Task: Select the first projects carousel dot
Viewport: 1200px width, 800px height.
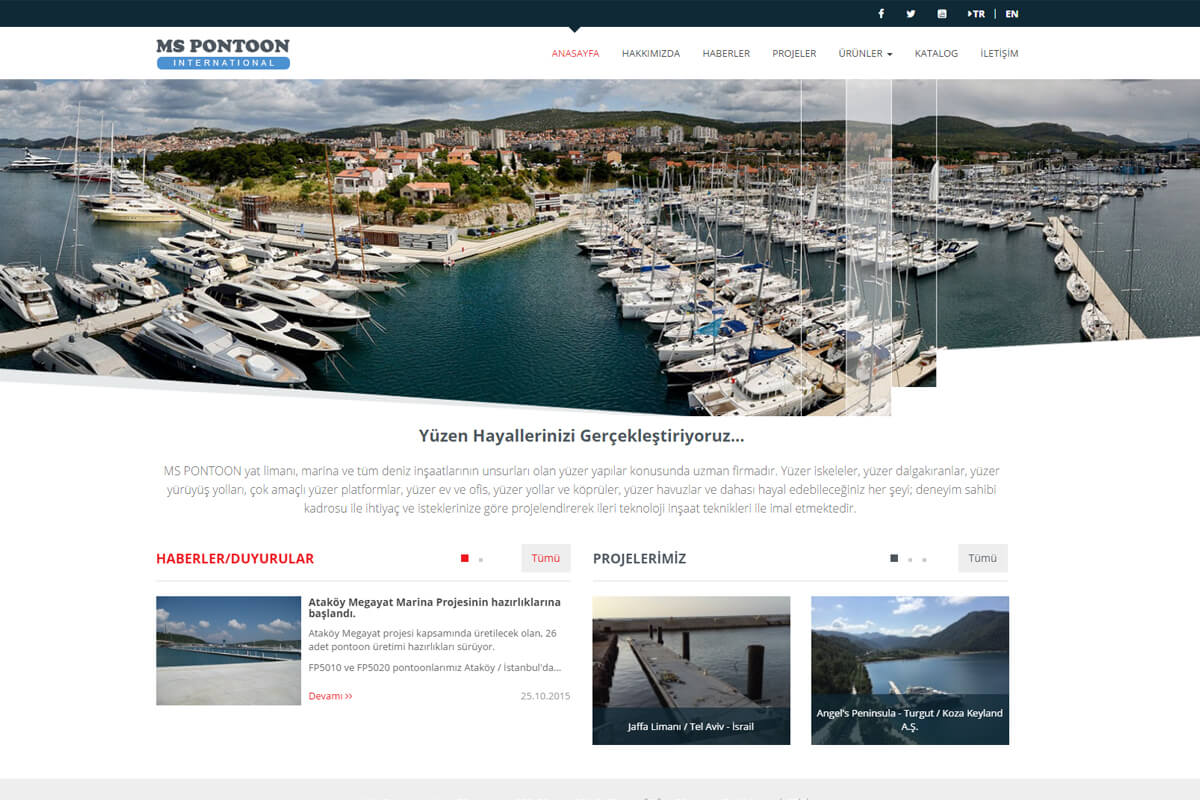Action: 894,559
